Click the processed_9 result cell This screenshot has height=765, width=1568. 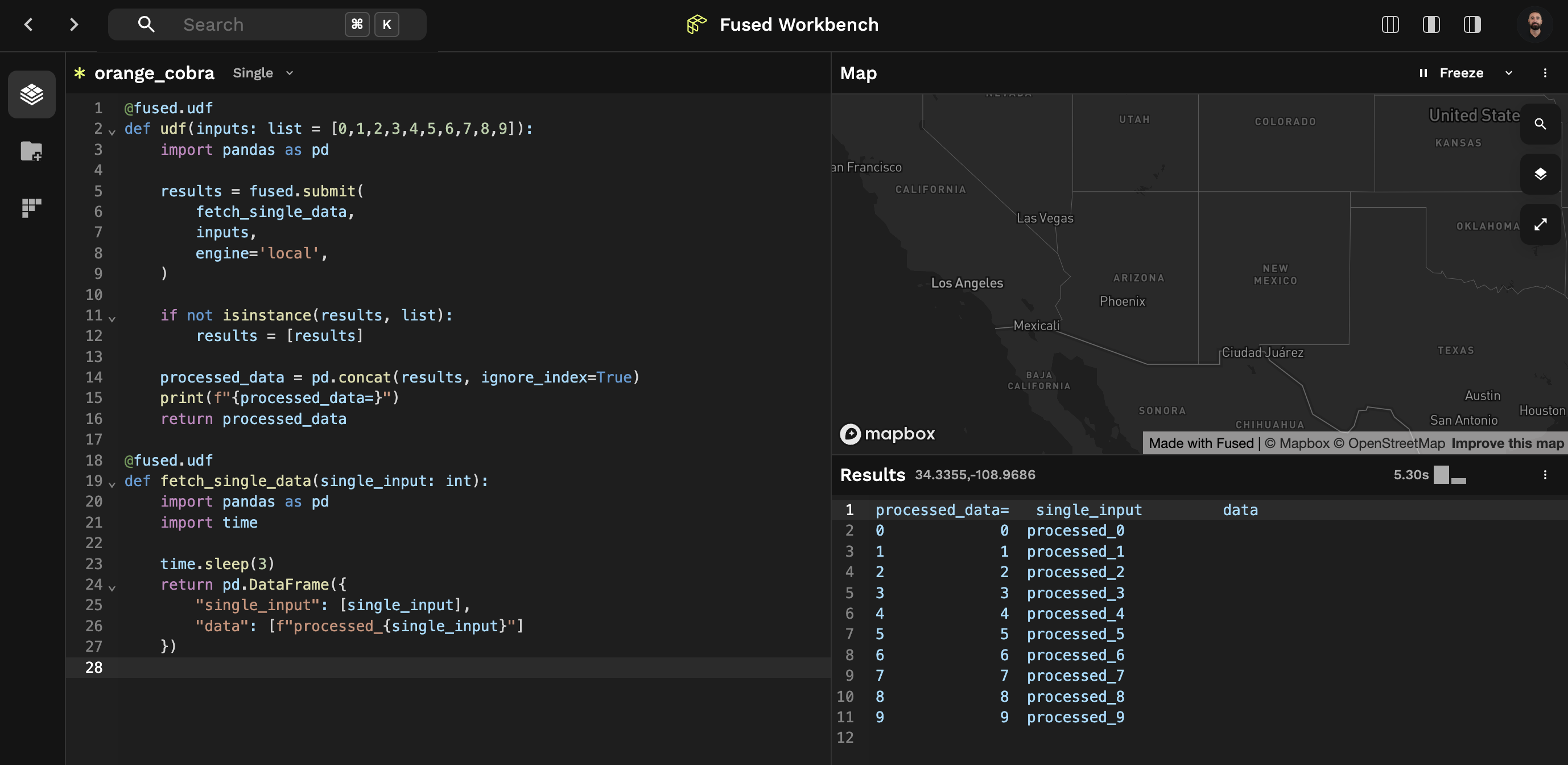(x=1075, y=717)
